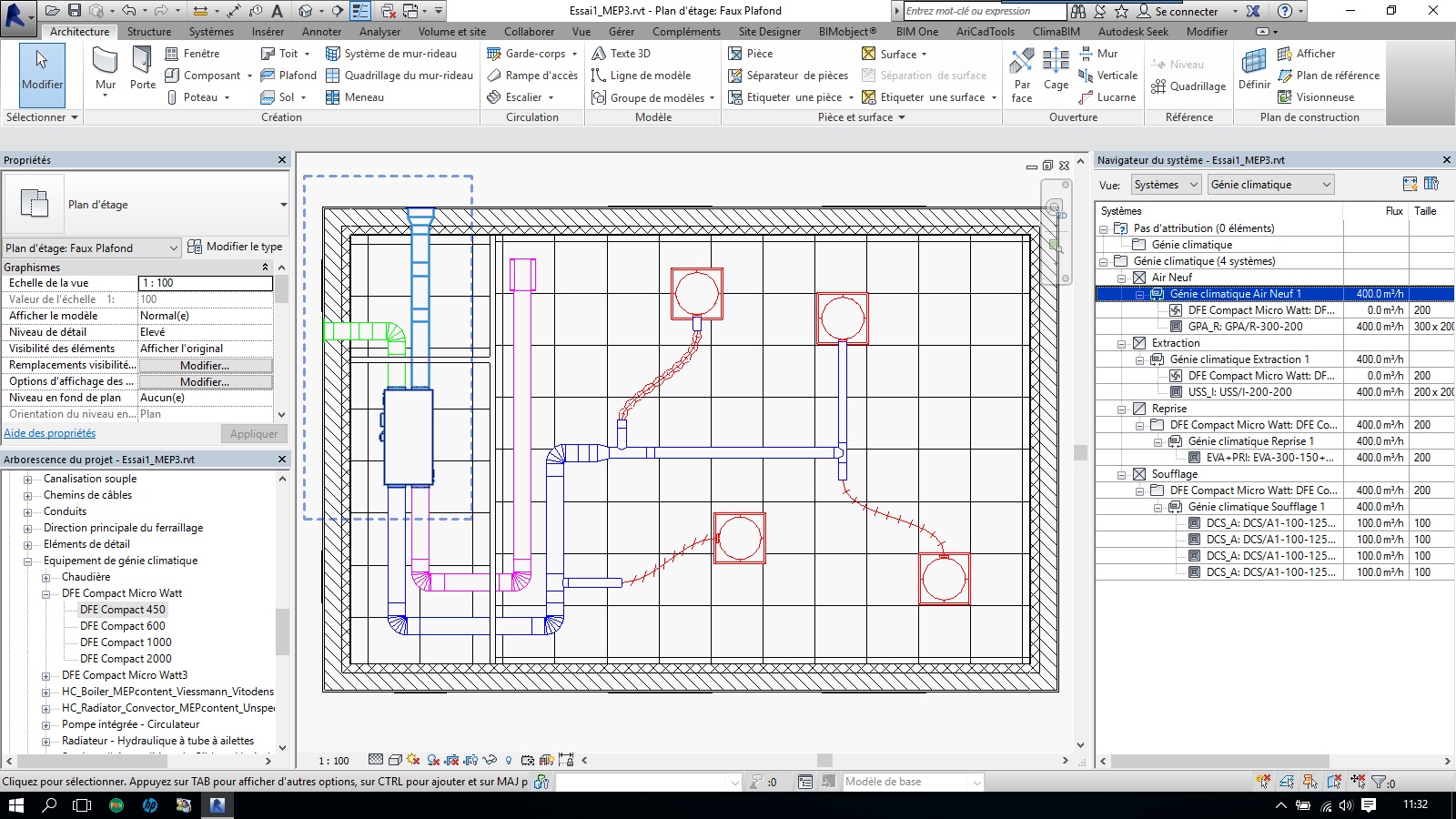Switch to the Annoter ribbon tab
Screen dimensions: 1456x819
pos(321,32)
